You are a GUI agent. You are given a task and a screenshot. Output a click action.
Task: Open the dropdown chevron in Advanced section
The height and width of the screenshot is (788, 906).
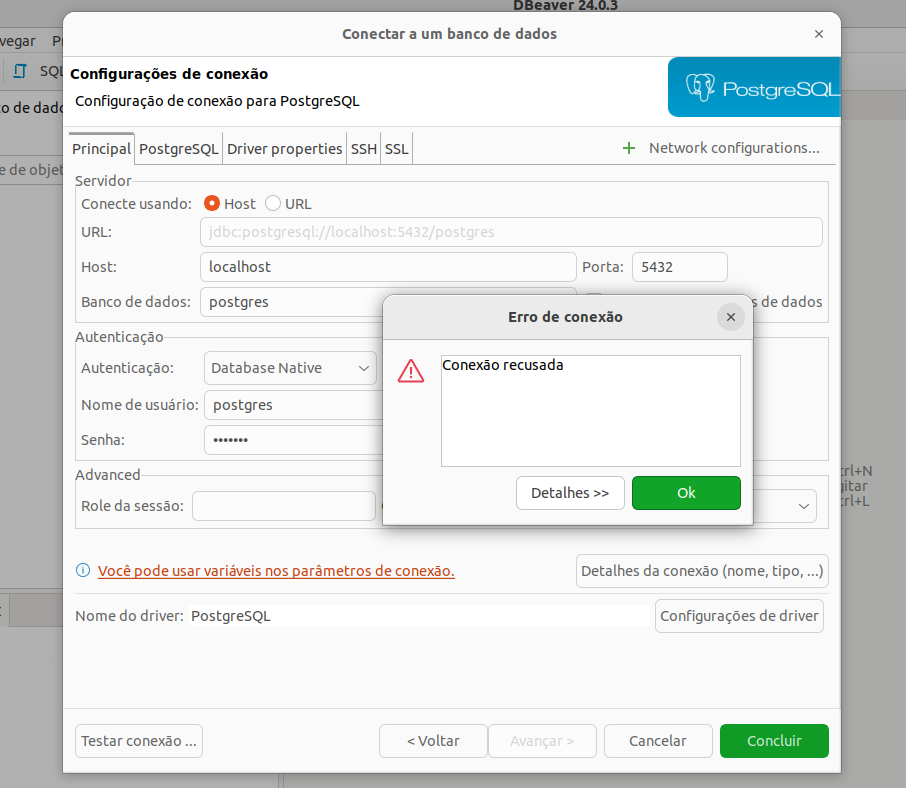(803, 506)
